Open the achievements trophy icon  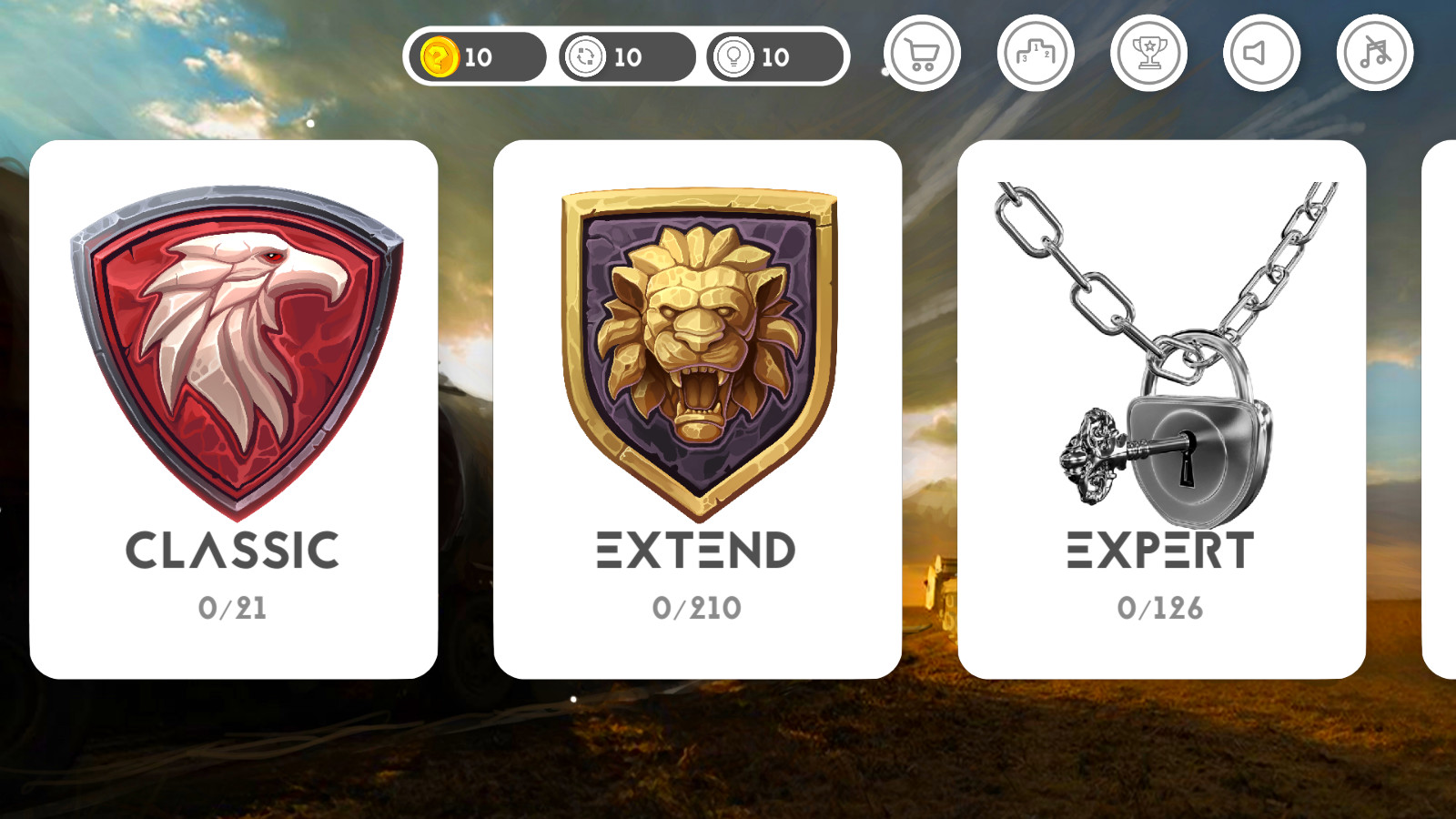(1148, 54)
